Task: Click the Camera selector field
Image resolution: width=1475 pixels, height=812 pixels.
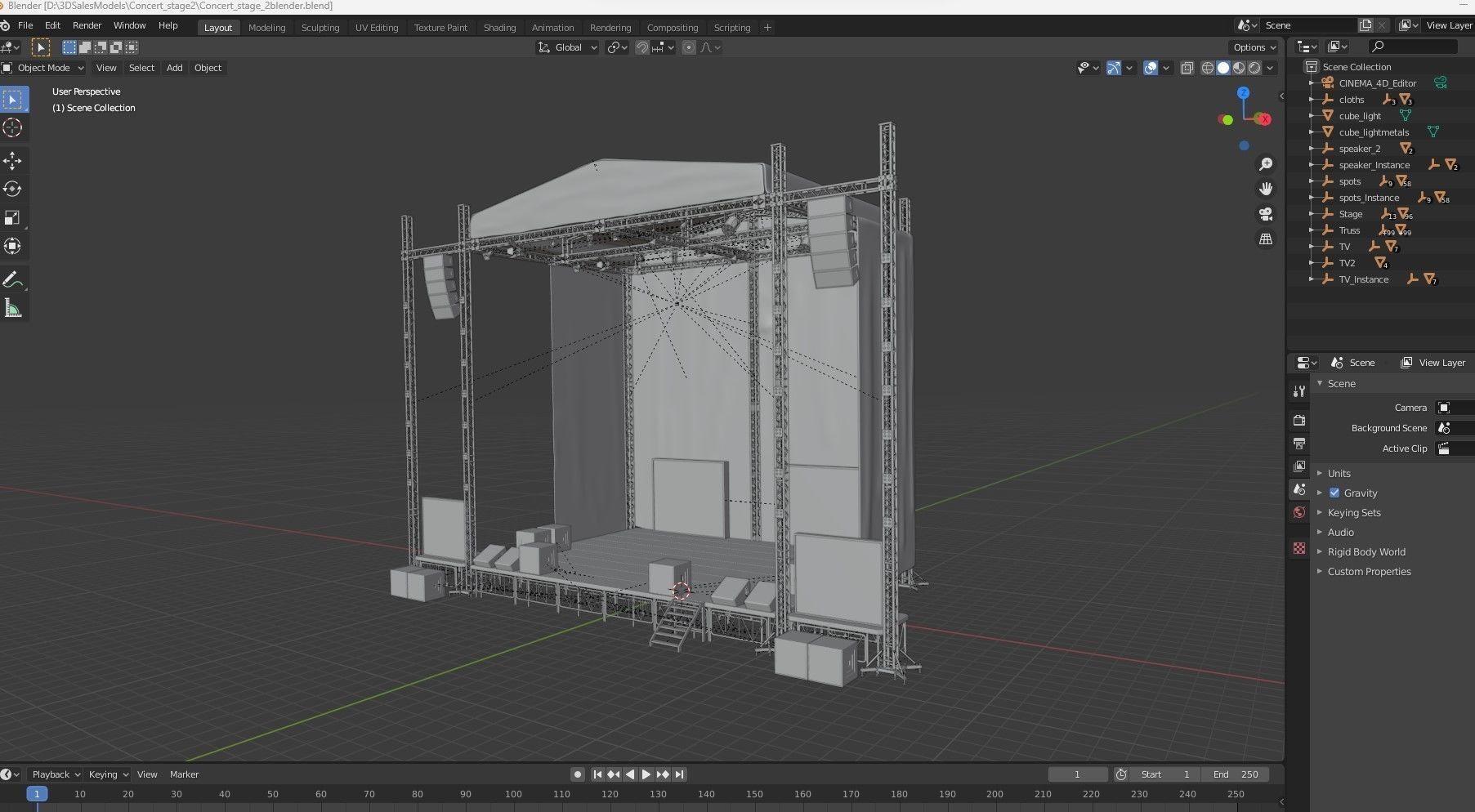Action: tap(1455, 408)
